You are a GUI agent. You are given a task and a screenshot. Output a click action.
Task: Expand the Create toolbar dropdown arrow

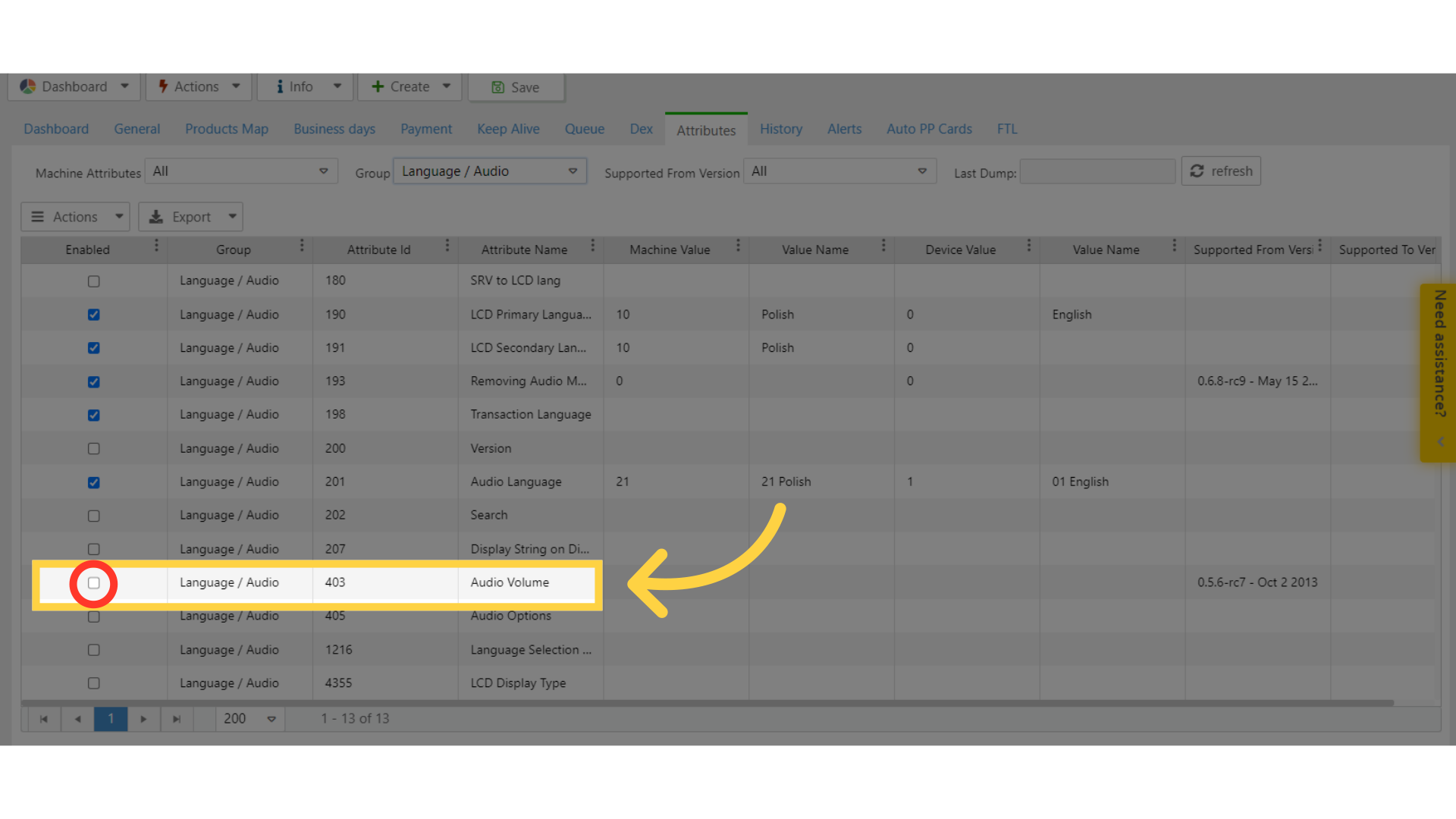(447, 86)
